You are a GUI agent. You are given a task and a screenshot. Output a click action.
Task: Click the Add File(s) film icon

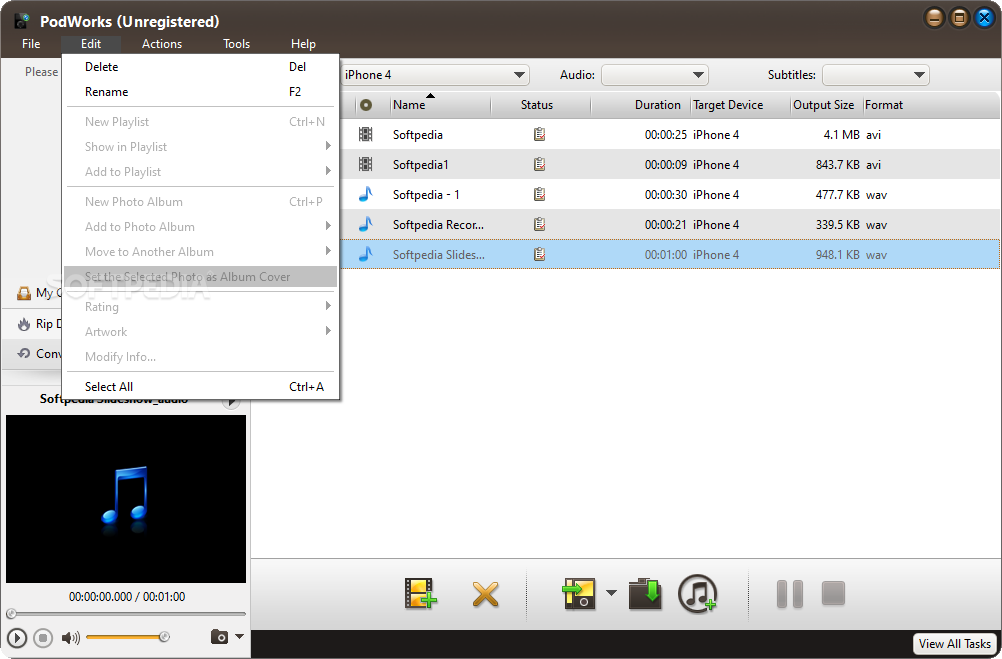[420, 593]
